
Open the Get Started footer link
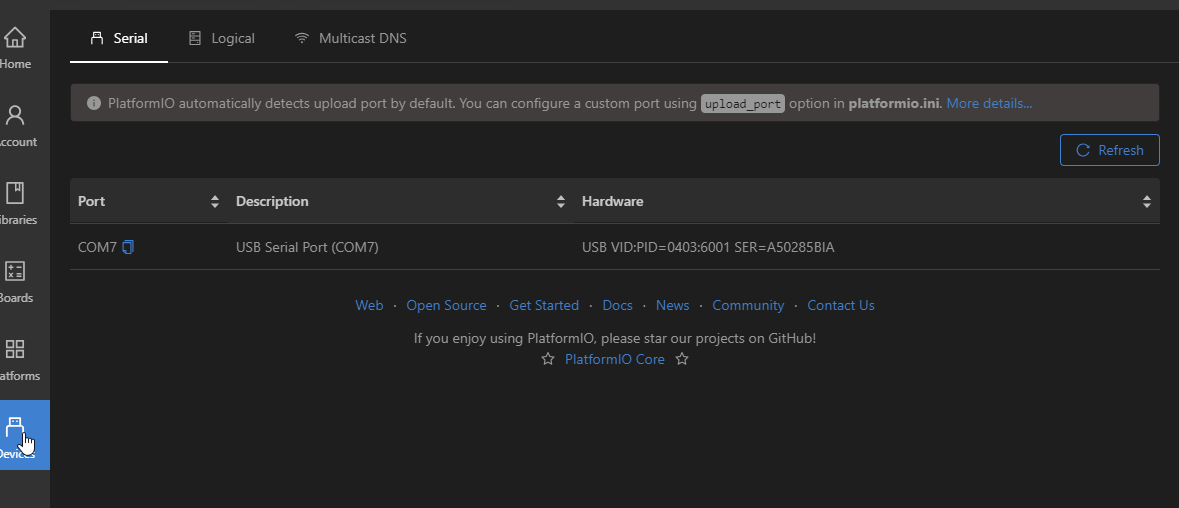click(544, 305)
